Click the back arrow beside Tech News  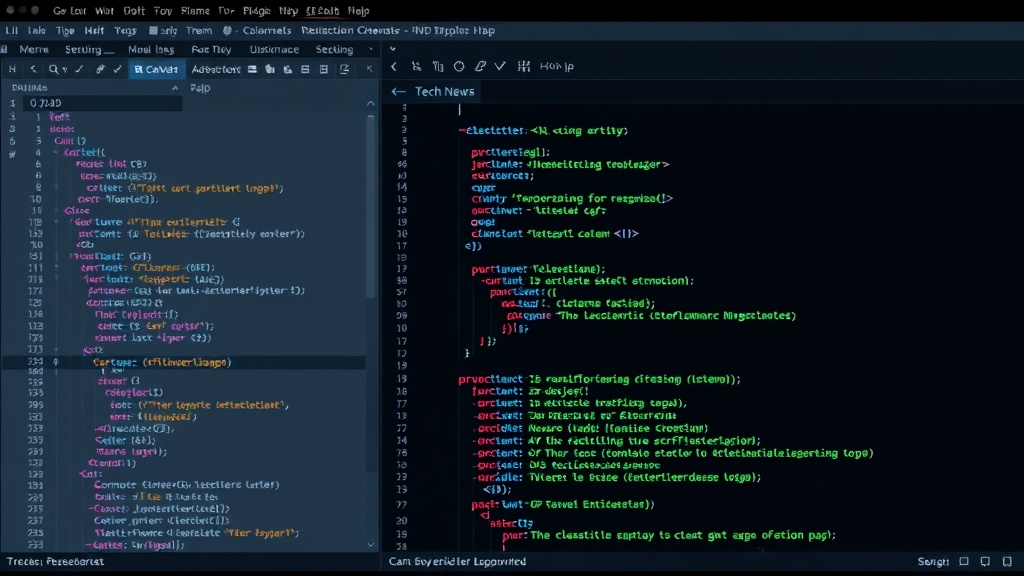point(398,91)
